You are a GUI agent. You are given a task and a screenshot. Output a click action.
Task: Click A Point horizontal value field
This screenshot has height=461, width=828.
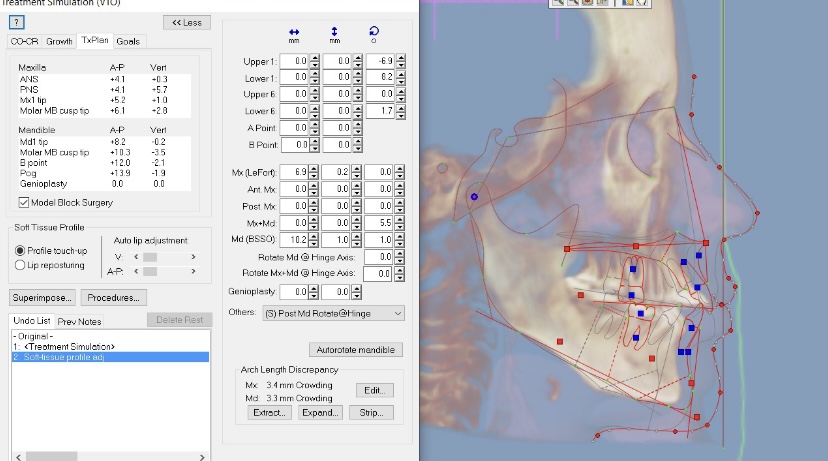tap(295, 128)
